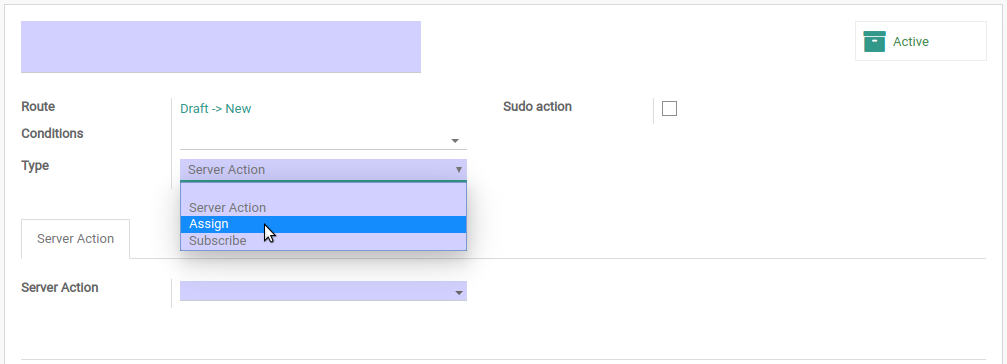
Task: Click the highlighted name title field
Action: (x=221, y=47)
